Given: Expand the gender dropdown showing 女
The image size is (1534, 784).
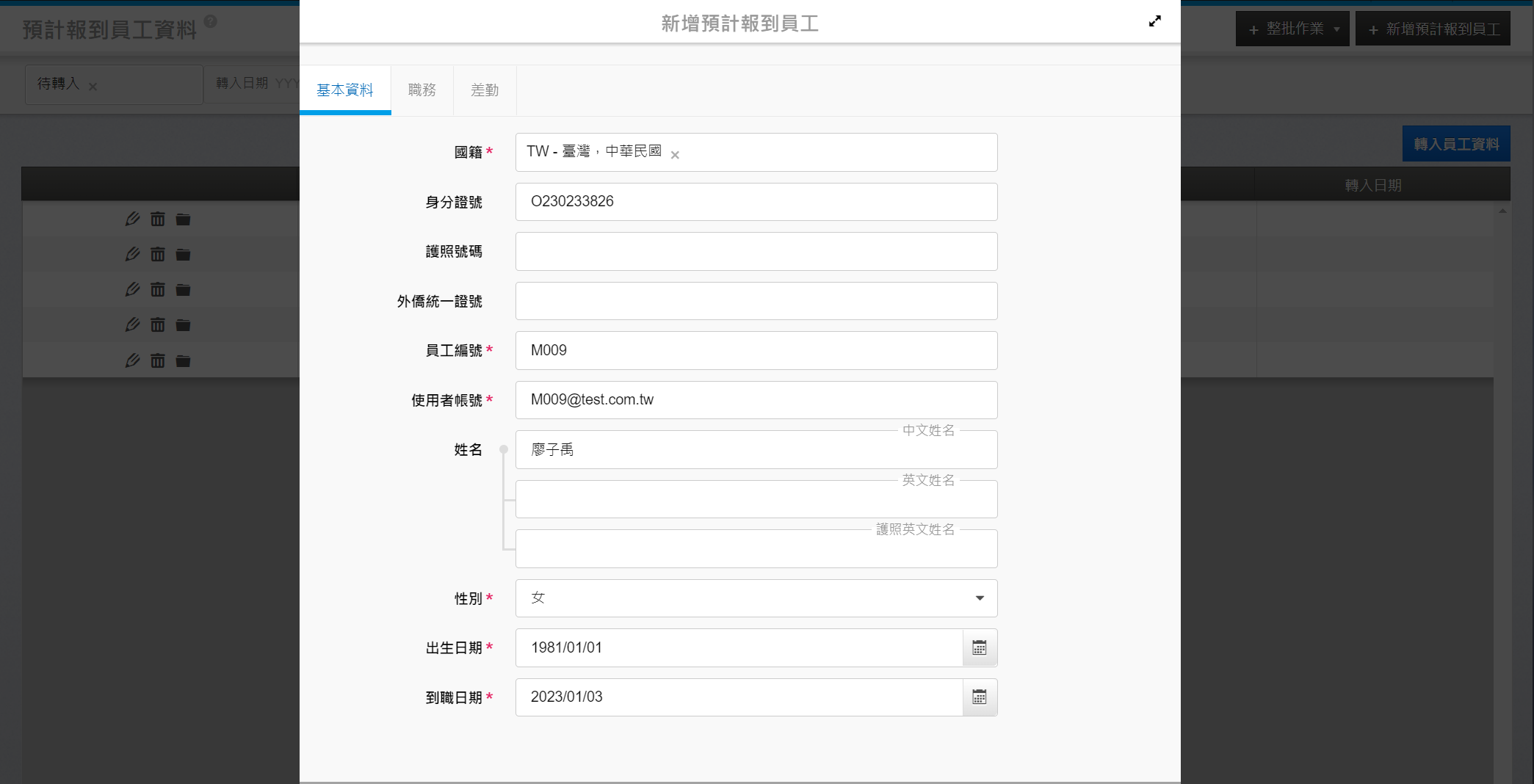Looking at the screenshot, I should tap(756, 598).
